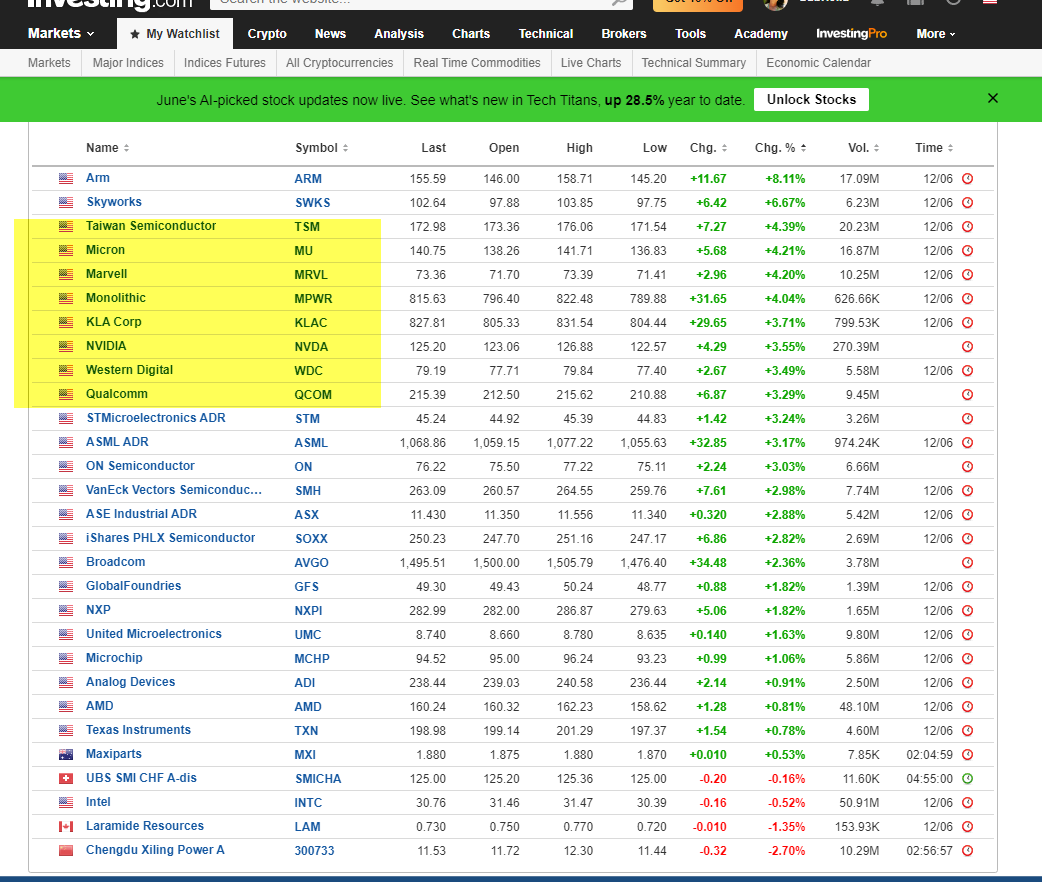
Task: Open the Analysis menu
Action: point(399,34)
